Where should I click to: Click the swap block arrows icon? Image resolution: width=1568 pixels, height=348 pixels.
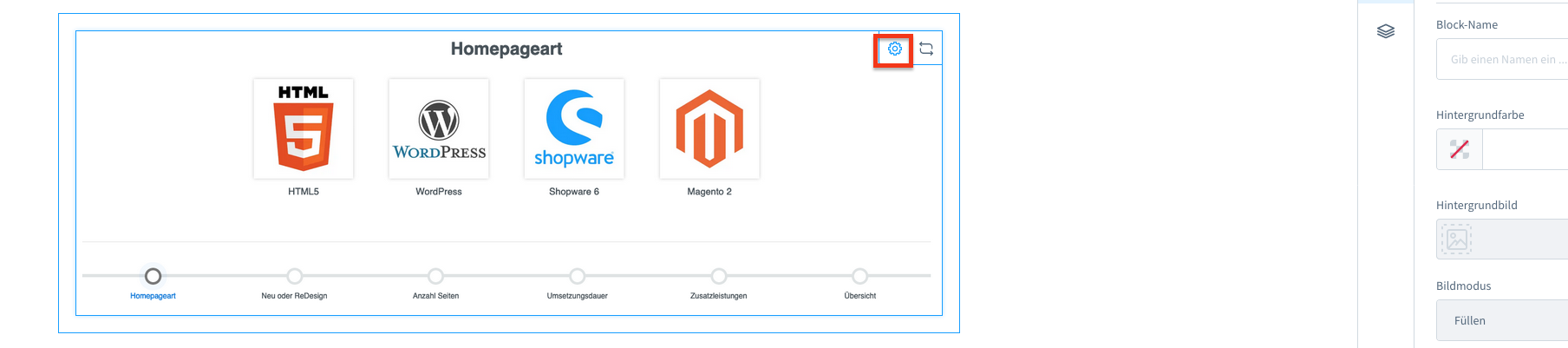[x=926, y=49]
